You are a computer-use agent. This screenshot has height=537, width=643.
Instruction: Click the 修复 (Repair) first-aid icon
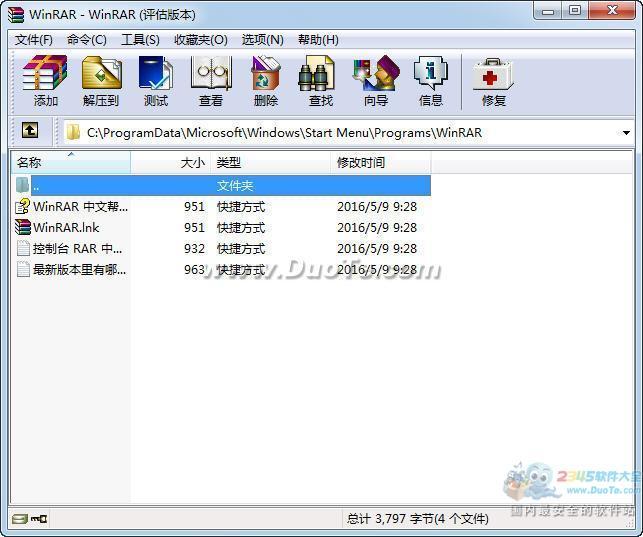pos(493,74)
